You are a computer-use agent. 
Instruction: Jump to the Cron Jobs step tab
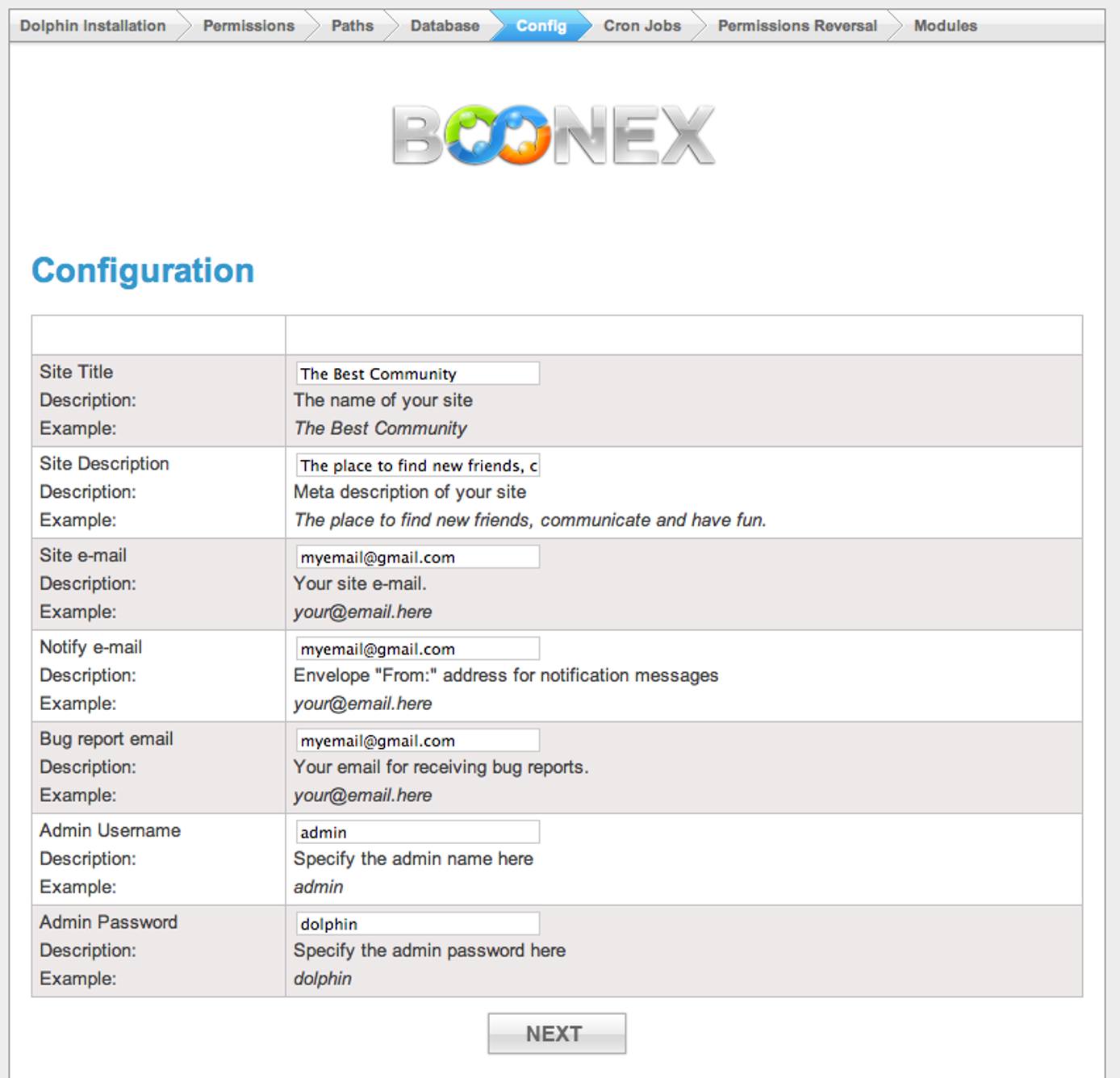pos(641,26)
